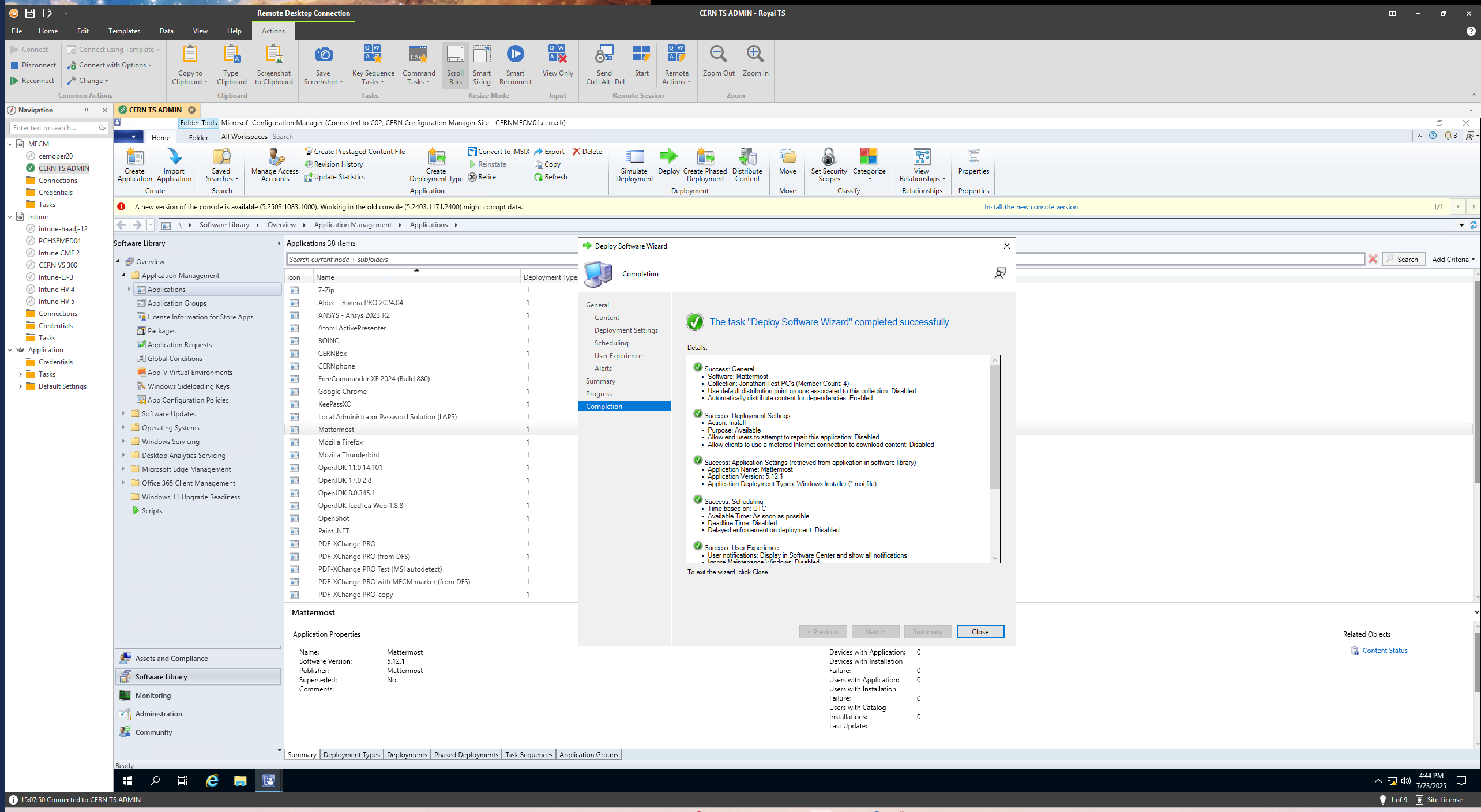Click wizard details scrollbar
The image size is (1481, 812).
[994, 426]
